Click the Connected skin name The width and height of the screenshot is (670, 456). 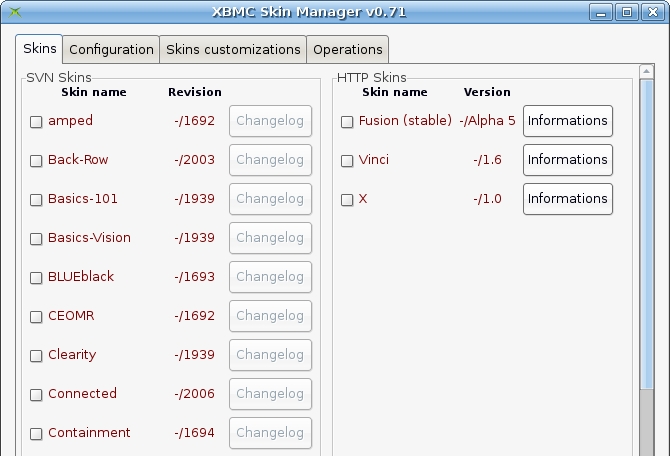[x=82, y=394]
